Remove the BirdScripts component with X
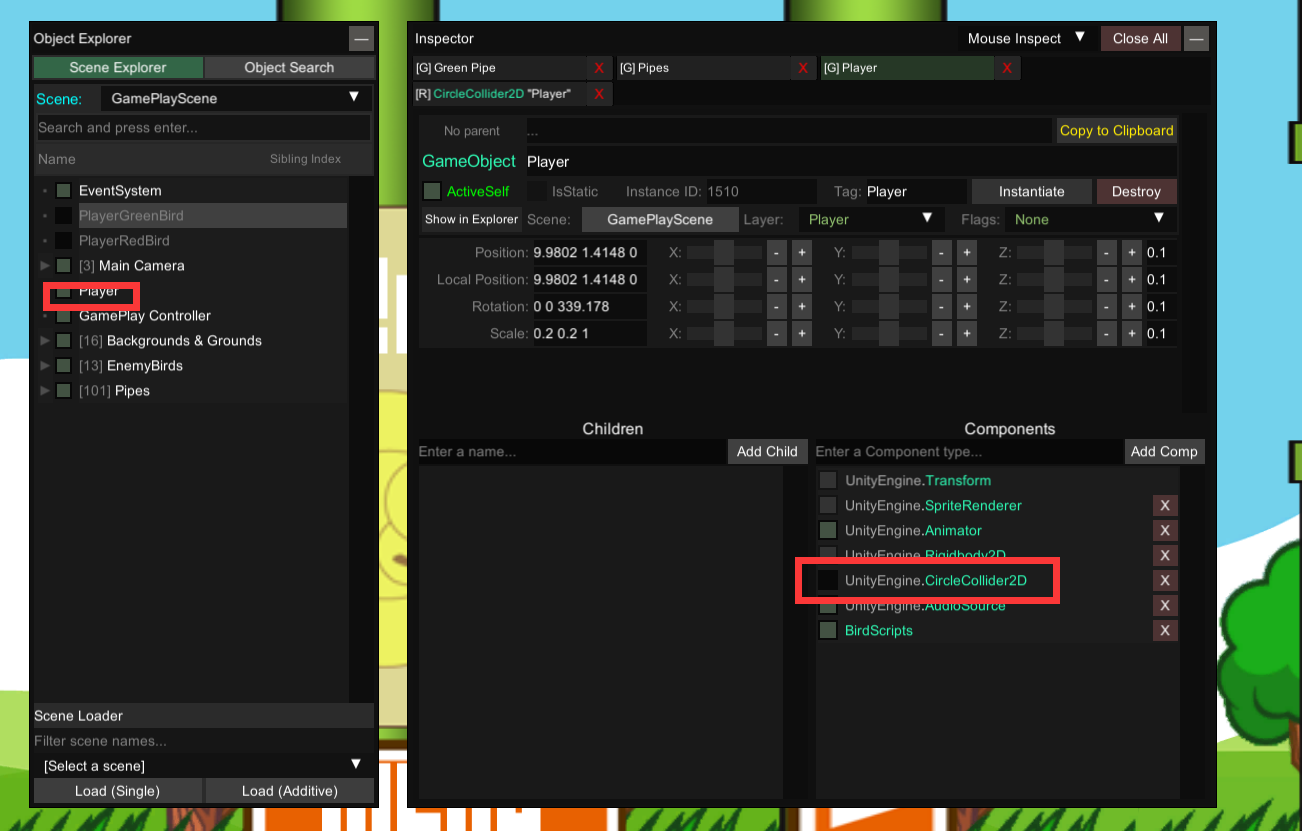Screen dimensions: 1302x831 1164,631
